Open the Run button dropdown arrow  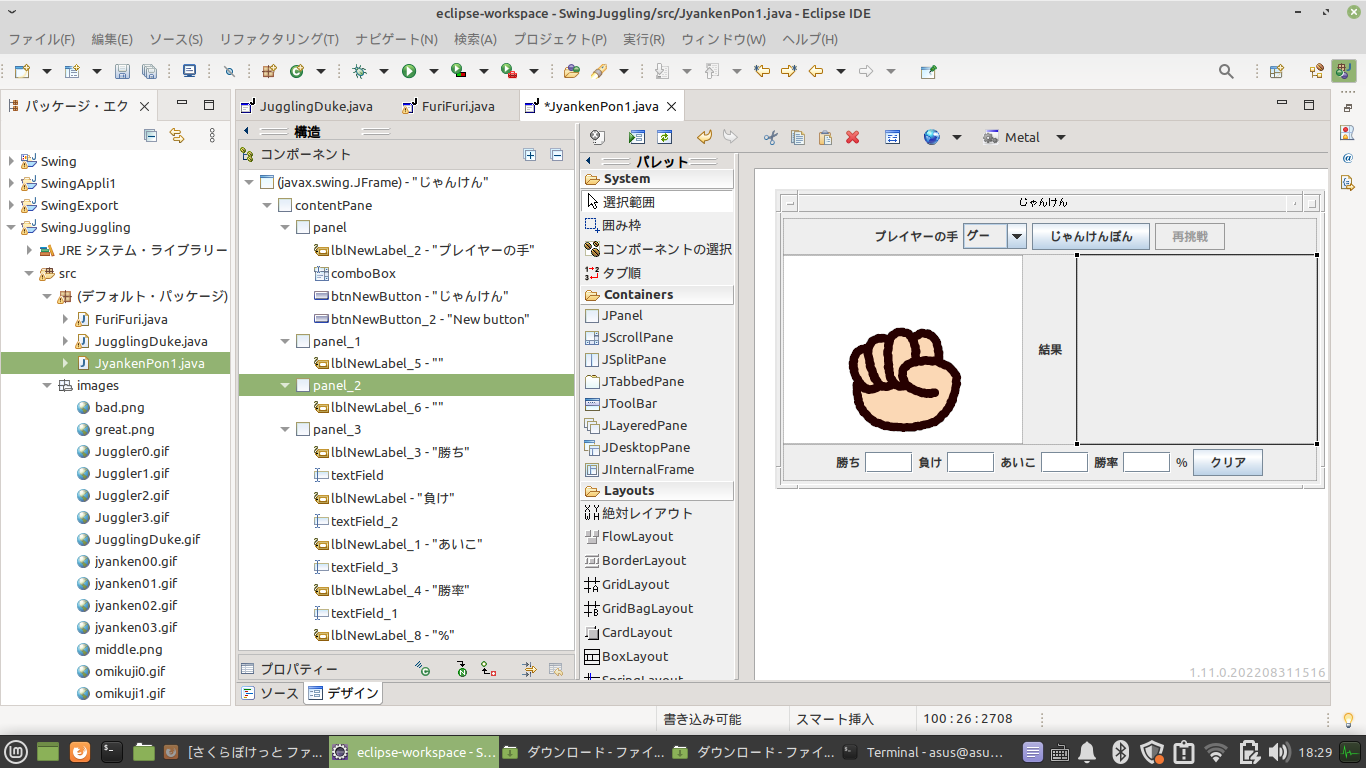434,71
